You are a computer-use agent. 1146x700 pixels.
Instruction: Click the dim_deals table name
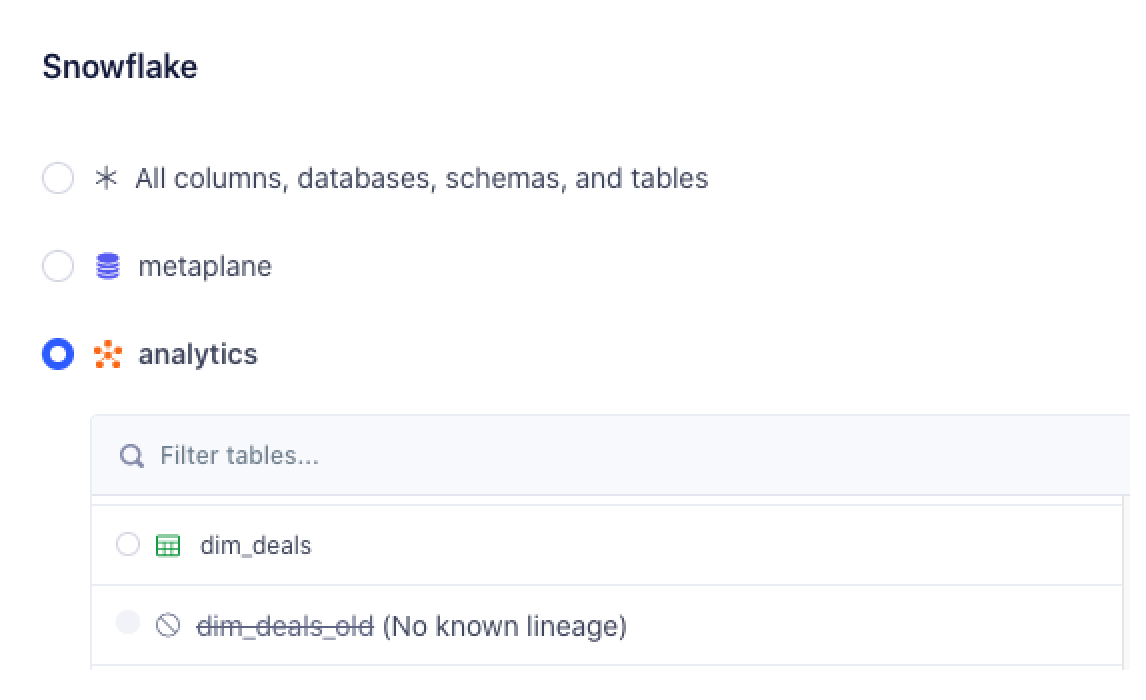click(256, 546)
